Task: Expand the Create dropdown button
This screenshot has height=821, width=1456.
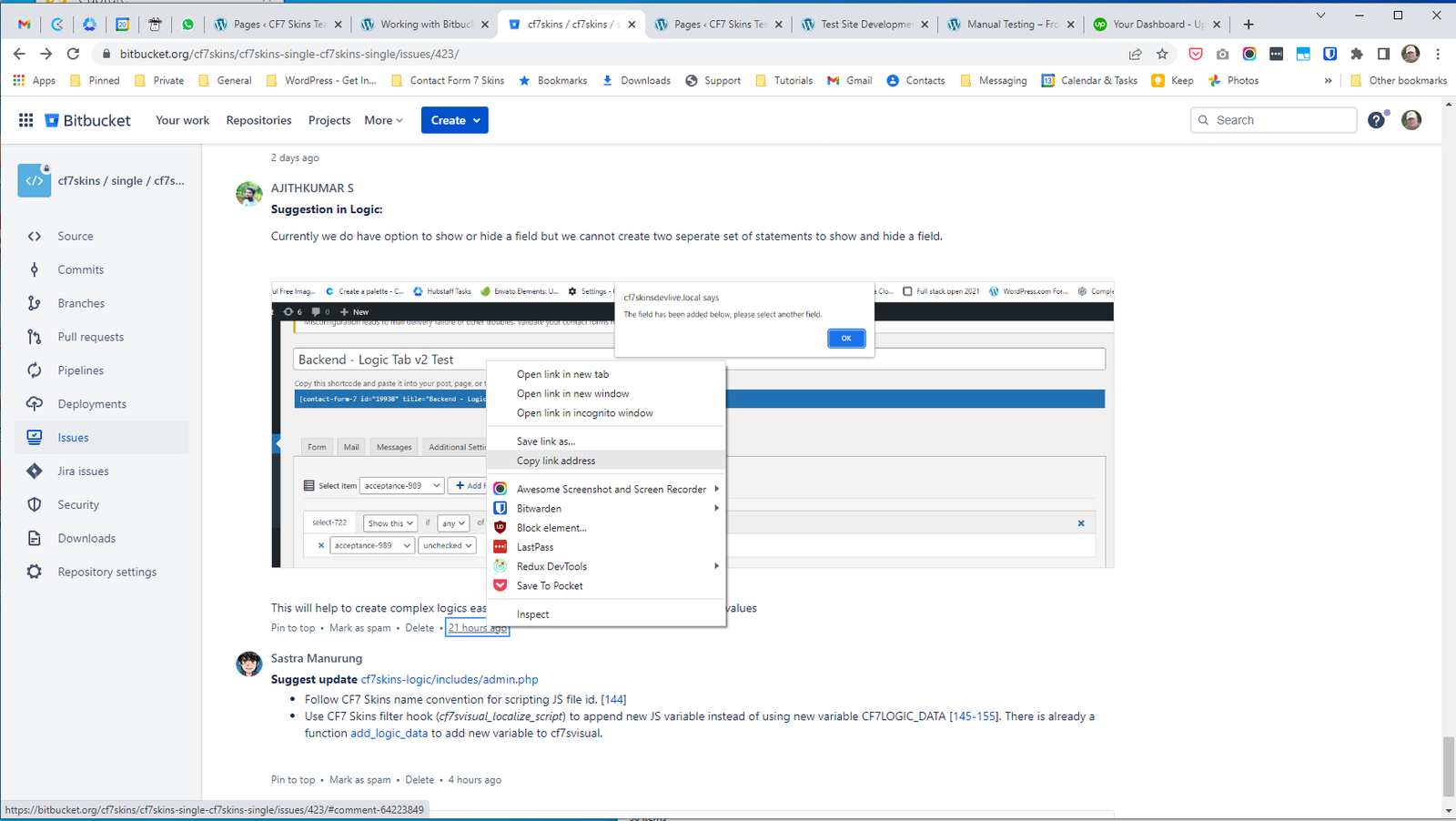Action: [454, 120]
